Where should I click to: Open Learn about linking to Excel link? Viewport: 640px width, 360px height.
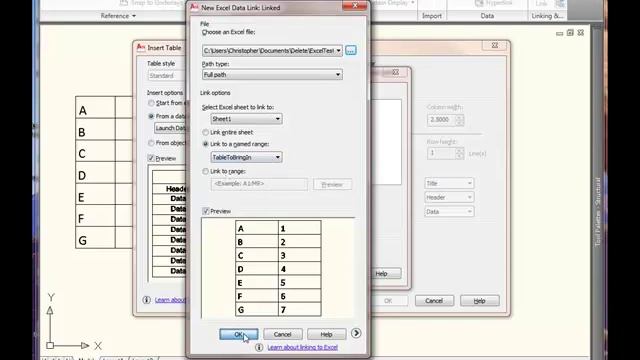click(302, 347)
